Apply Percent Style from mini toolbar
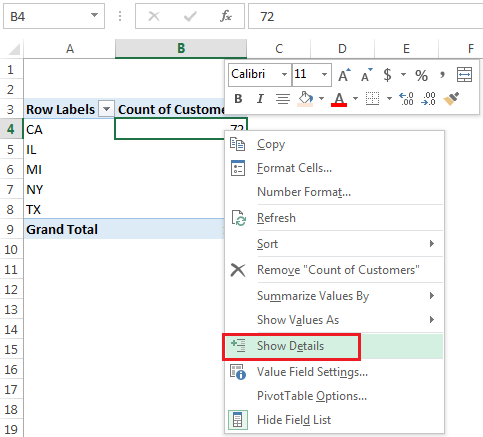Image resolution: width=483 pixels, height=437 pixels. [421, 75]
